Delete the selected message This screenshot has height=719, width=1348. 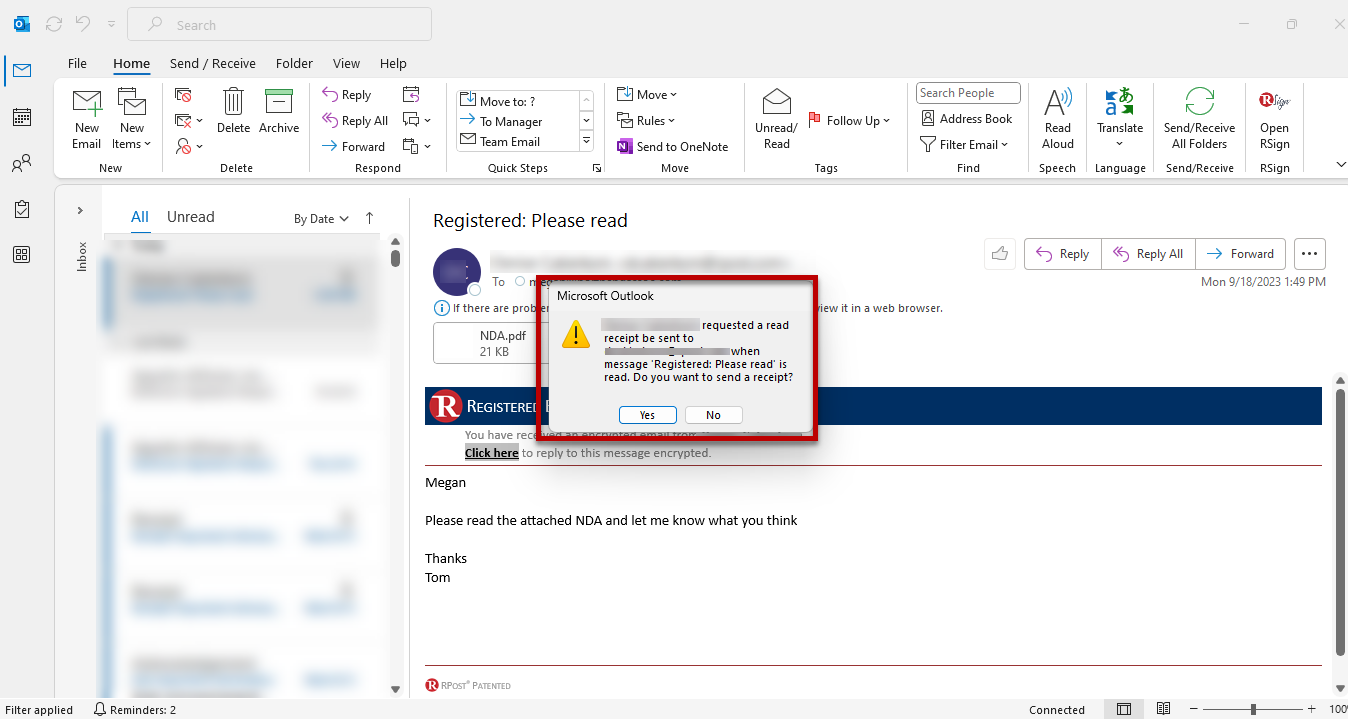[233, 111]
